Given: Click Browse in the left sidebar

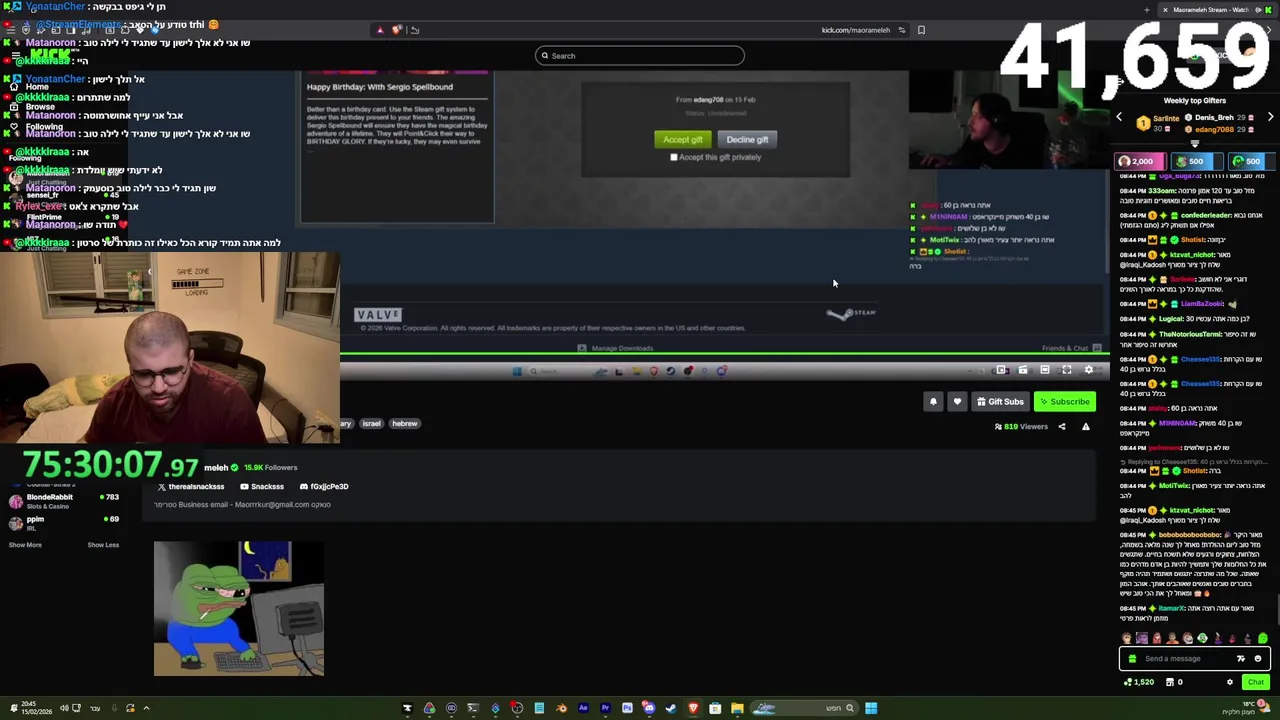Looking at the screenshot, I should click(x=40, y=107).
